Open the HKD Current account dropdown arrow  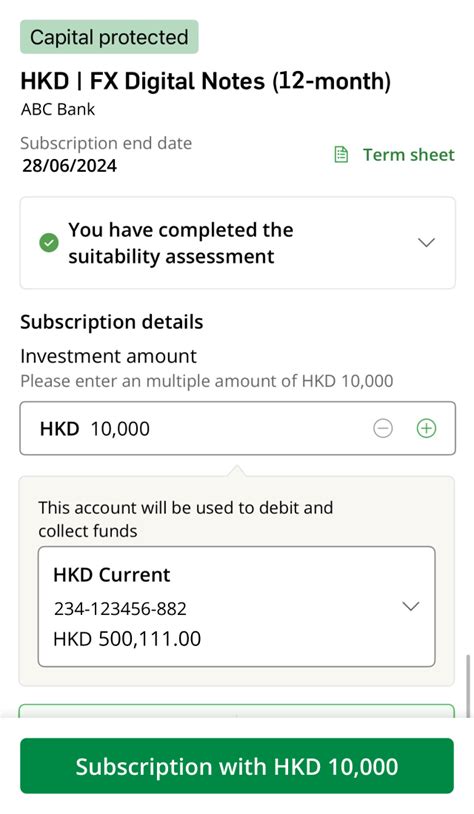click(411, 606)
